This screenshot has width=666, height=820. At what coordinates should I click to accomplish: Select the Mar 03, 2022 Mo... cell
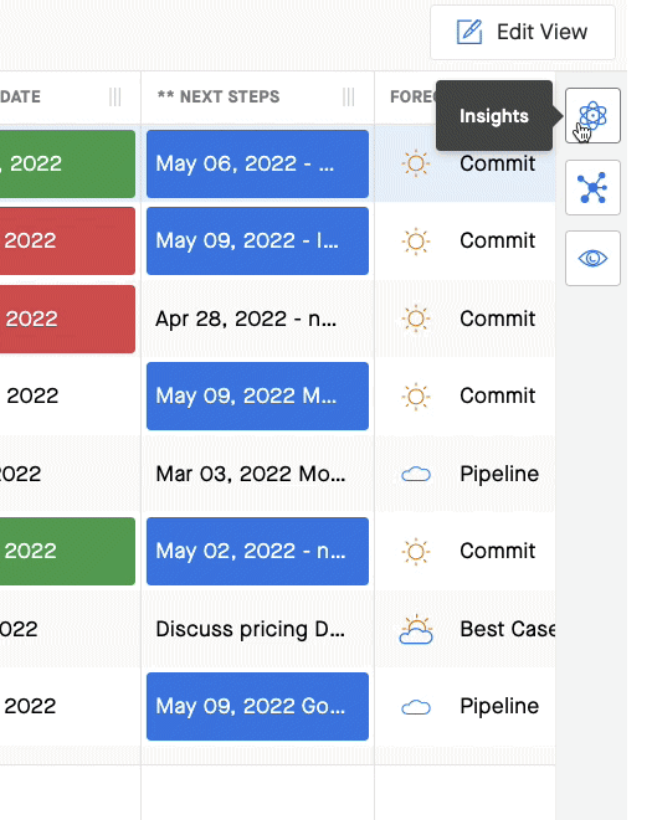pos(257,474)
